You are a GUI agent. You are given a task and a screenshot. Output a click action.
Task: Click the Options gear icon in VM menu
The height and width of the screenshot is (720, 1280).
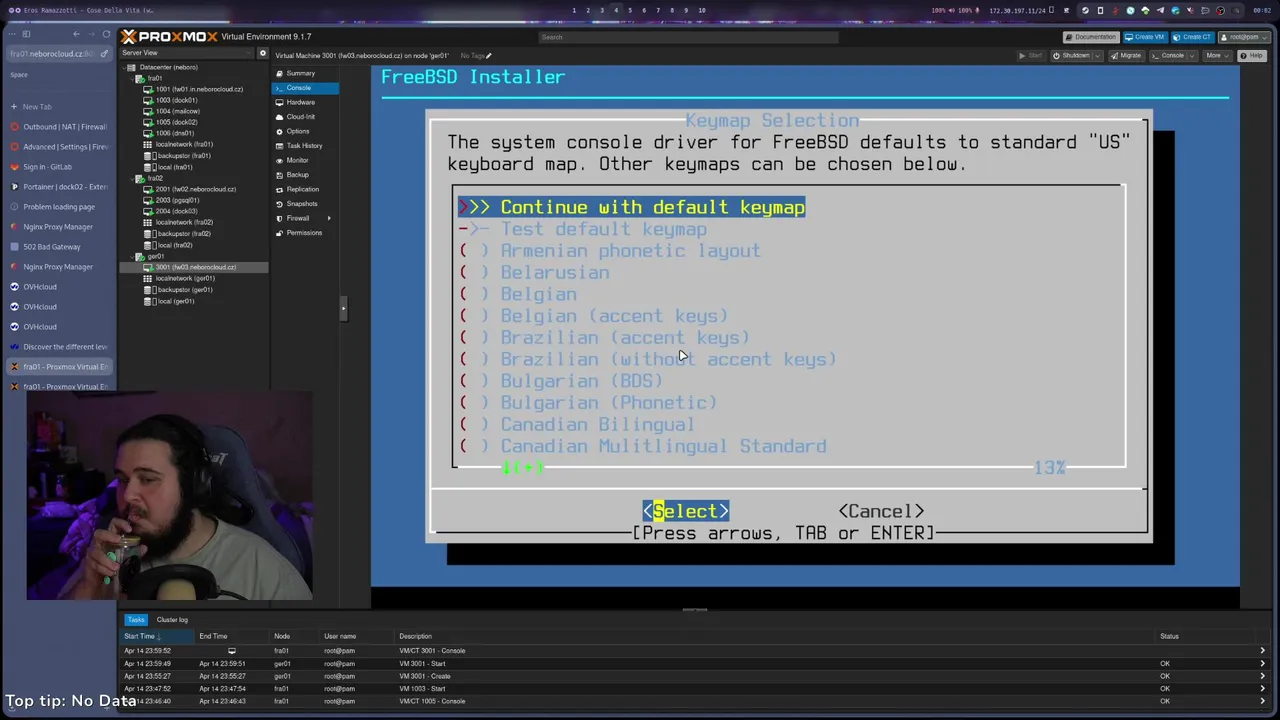pos(280,131)
